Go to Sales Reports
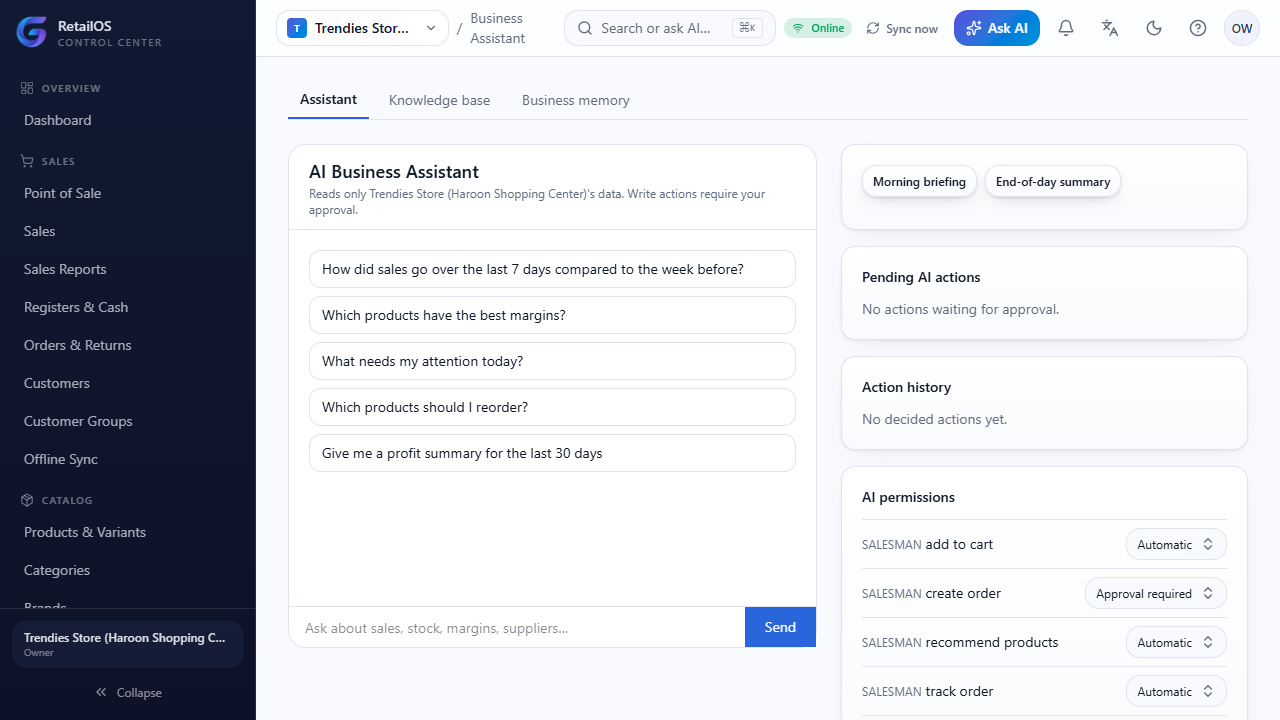Viewport: 1280px width, 720px height. [x=128, y=269]
